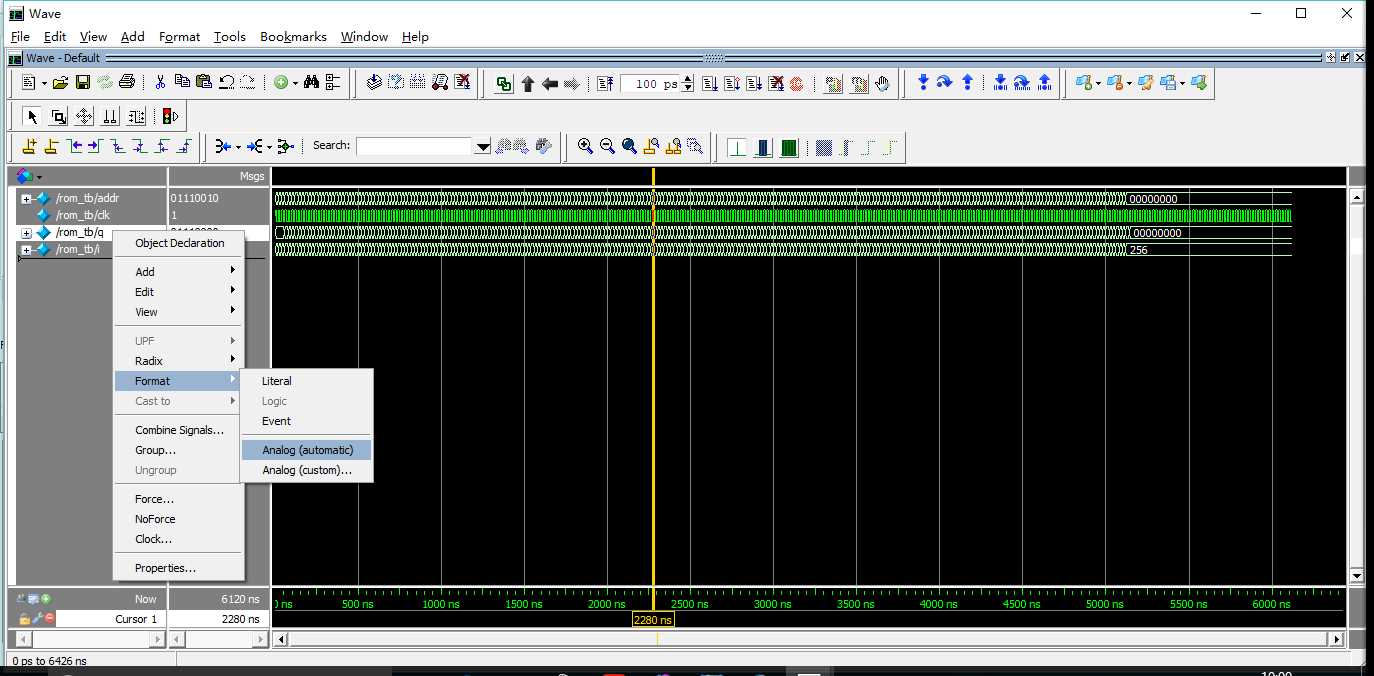Click the 2280 ns cursor time marker
Screen dimensions: 1374x676
point(653,620)
